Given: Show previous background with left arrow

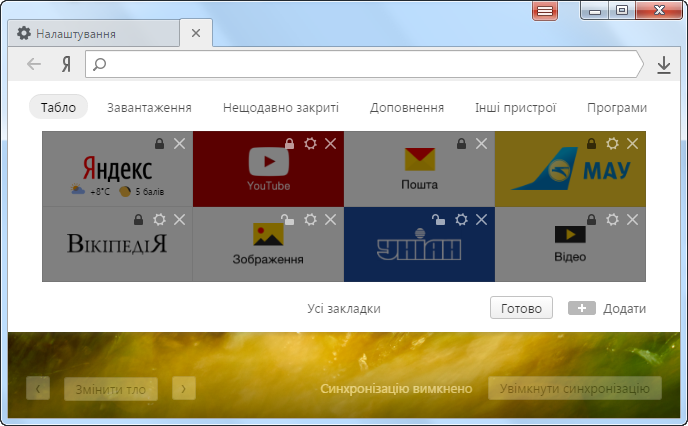Looking at the screenshot, I should 38,389.
